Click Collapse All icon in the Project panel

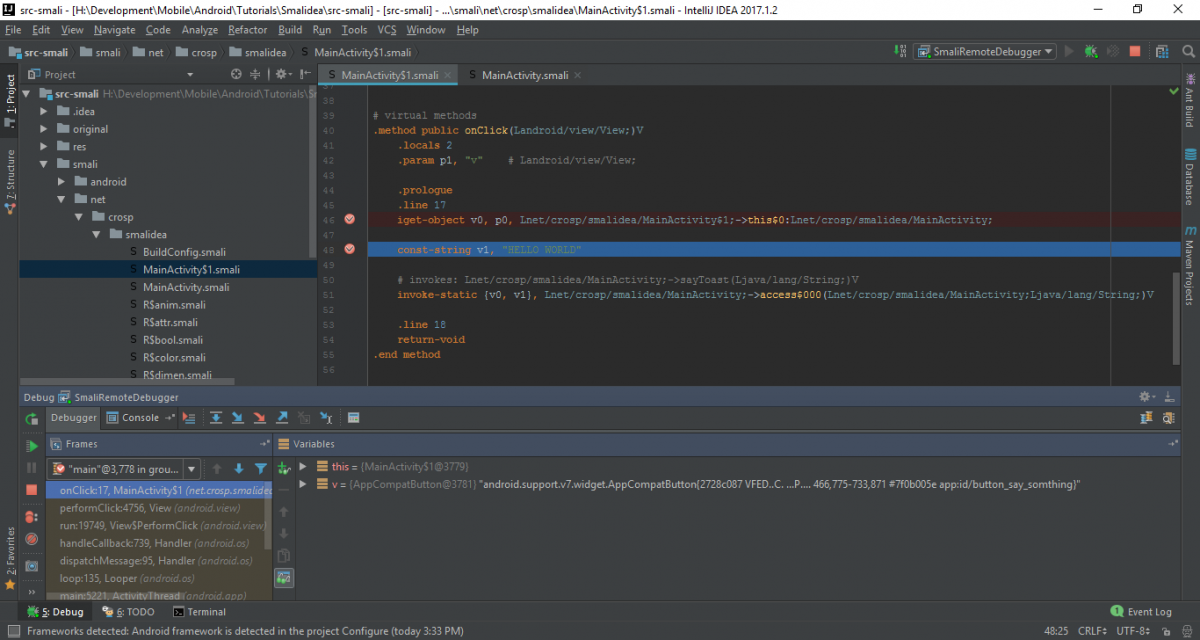[256, 74]
